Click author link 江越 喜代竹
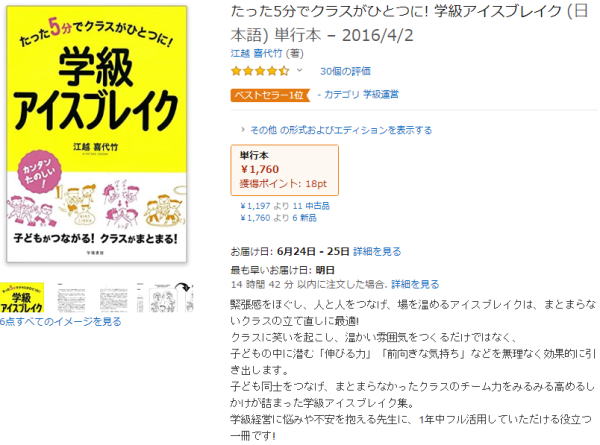Image resolution: width=600 pixels, height=445 pixels. click(256, 53)
